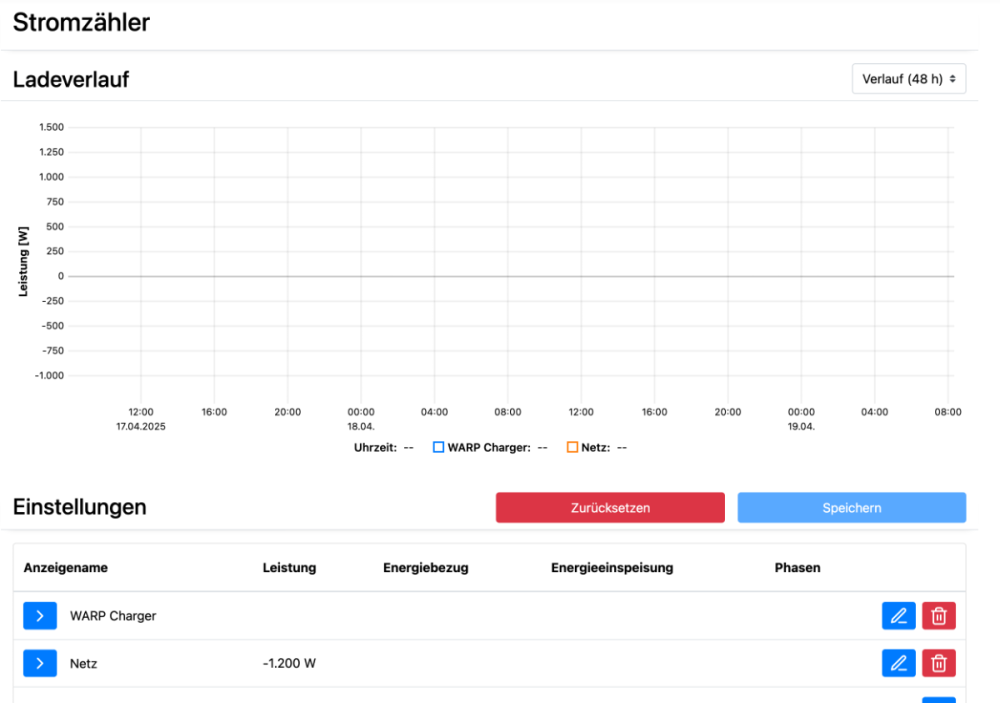1000x703 pixels.
Task: Delete the WARP Charger meter entry
Action: 938,616
